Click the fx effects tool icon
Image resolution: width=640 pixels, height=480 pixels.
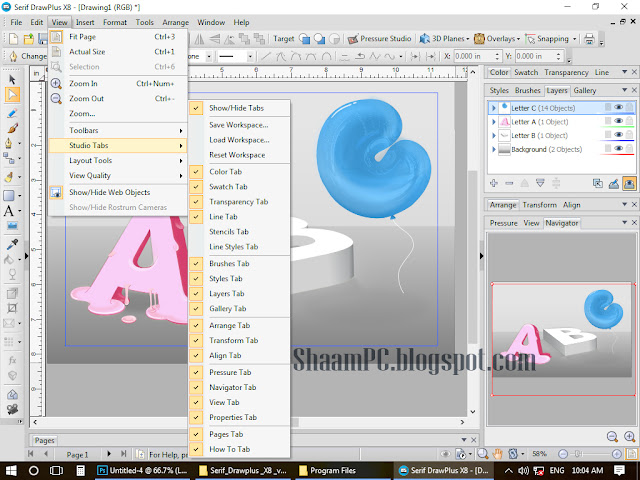12,360
